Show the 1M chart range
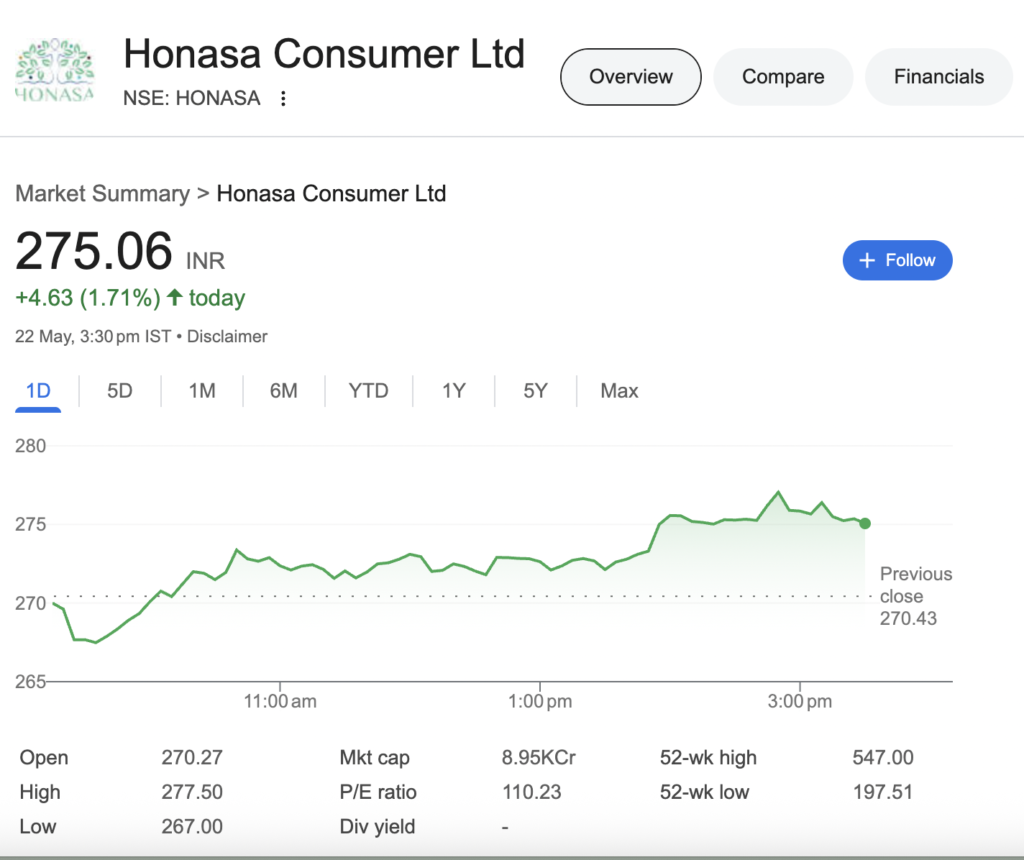Viewport: 1024px width, 860px height. [x=202, y=391]
